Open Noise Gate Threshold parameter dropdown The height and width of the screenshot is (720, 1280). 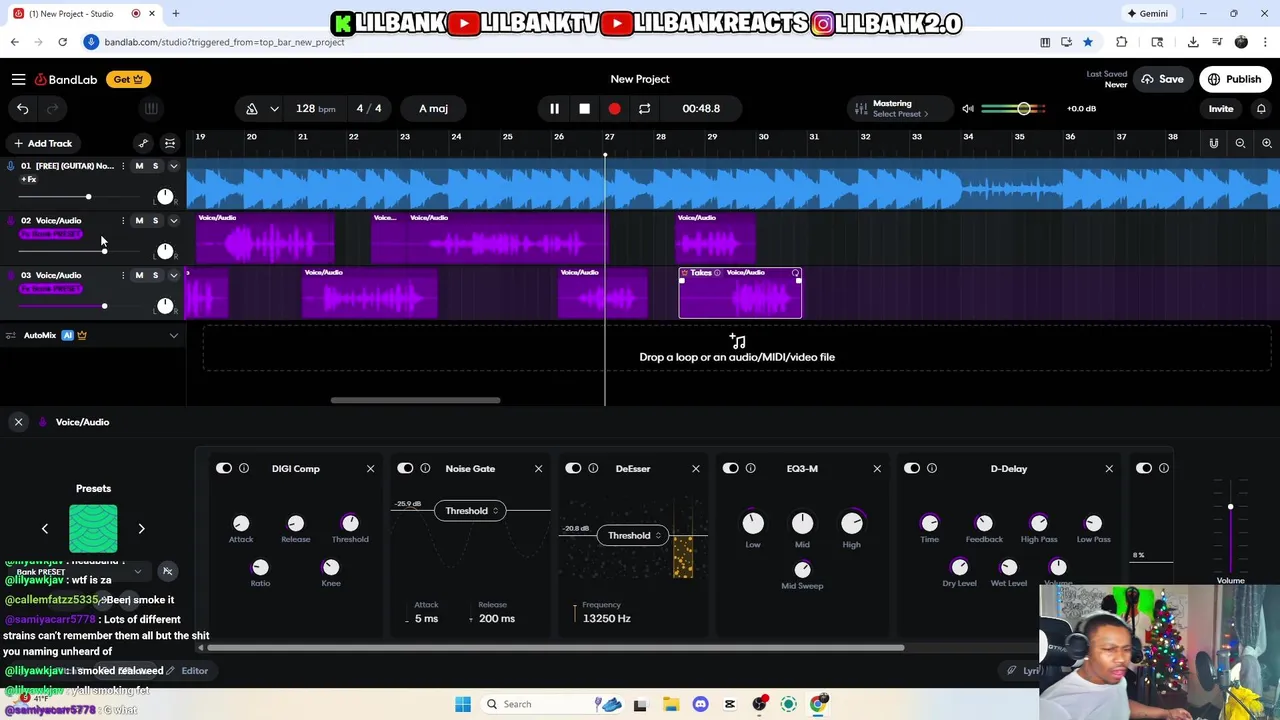470,511
